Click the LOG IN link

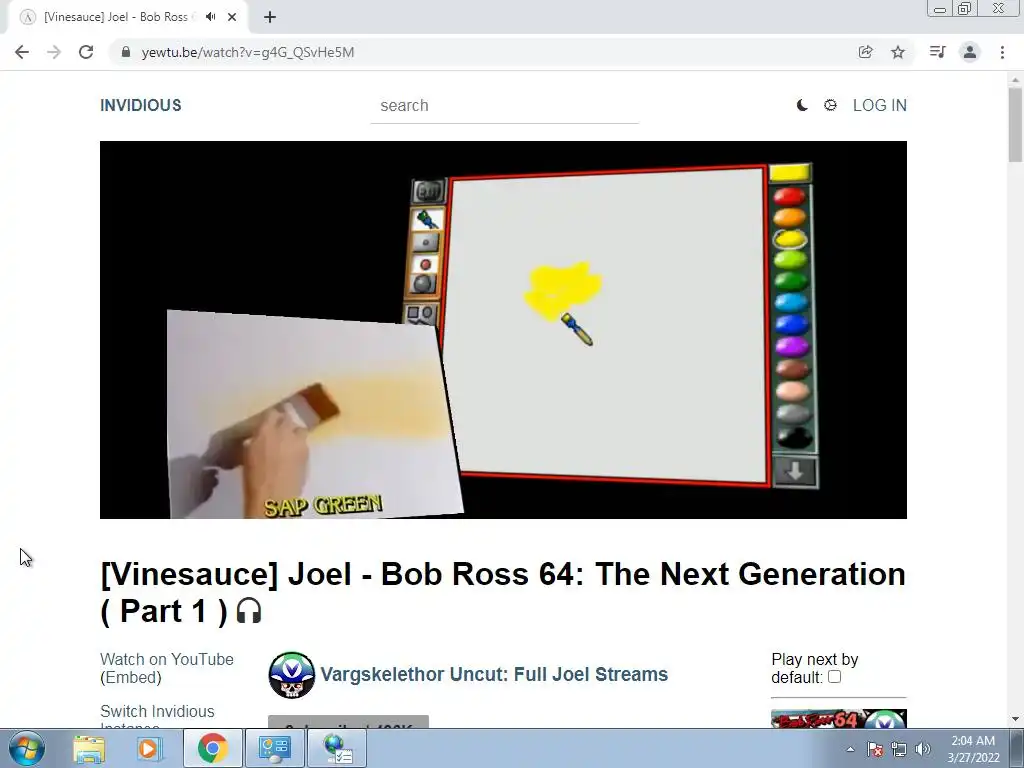(x=880, y=105)
